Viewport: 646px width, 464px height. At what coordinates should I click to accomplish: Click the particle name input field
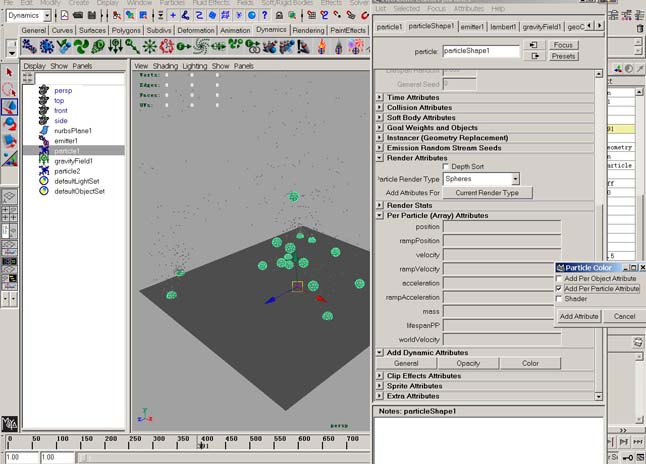481,51
